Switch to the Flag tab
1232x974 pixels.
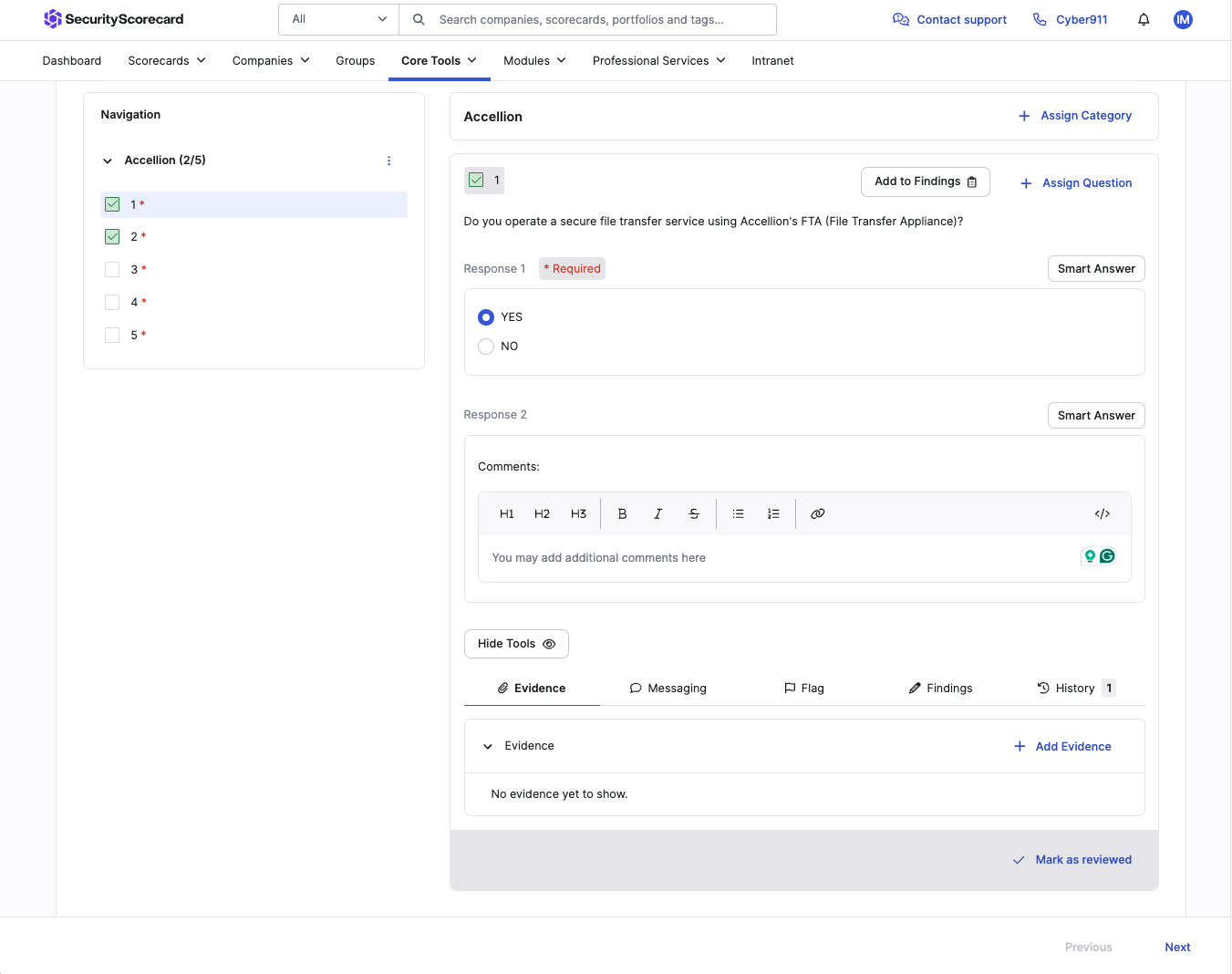coord(804,689)
